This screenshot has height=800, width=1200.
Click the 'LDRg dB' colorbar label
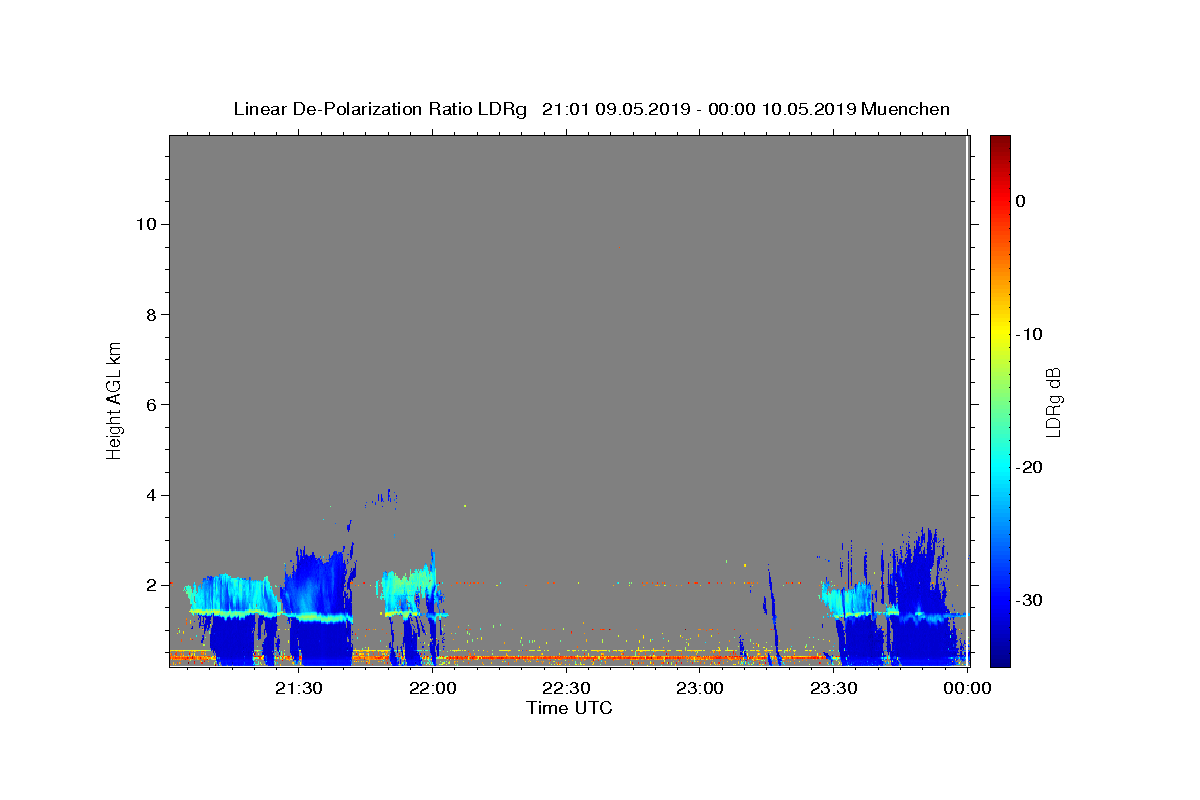point(1053,402)
